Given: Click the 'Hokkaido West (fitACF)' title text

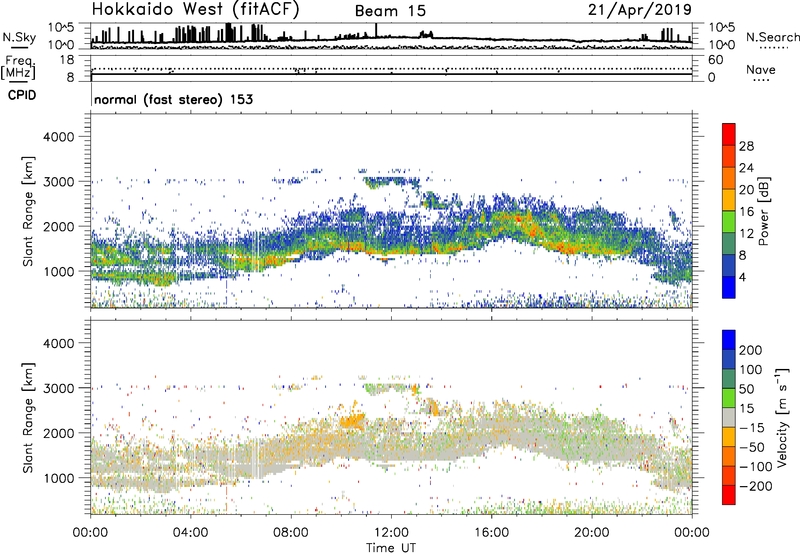Looking at the screenshot, I should click(x=195, y=10).
